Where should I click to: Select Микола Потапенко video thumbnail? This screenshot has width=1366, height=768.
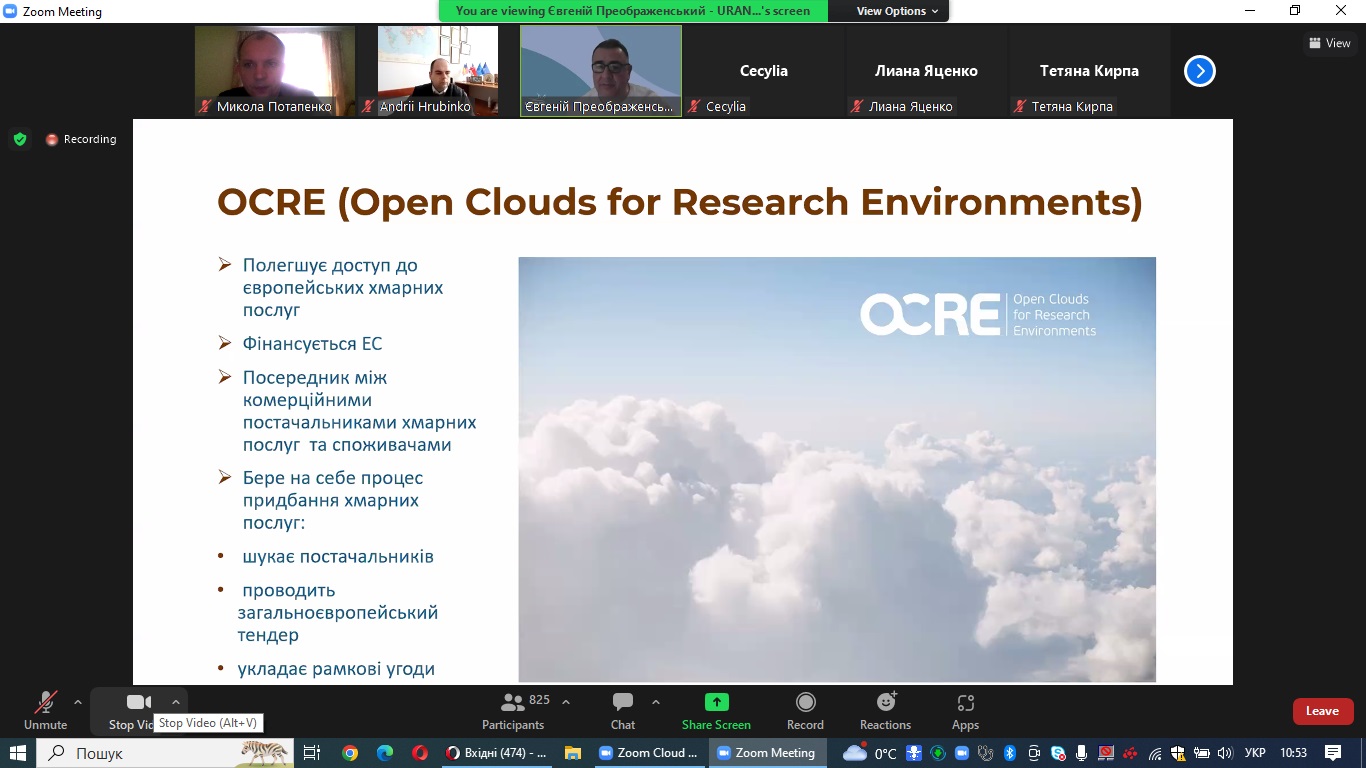coord(275,71)
